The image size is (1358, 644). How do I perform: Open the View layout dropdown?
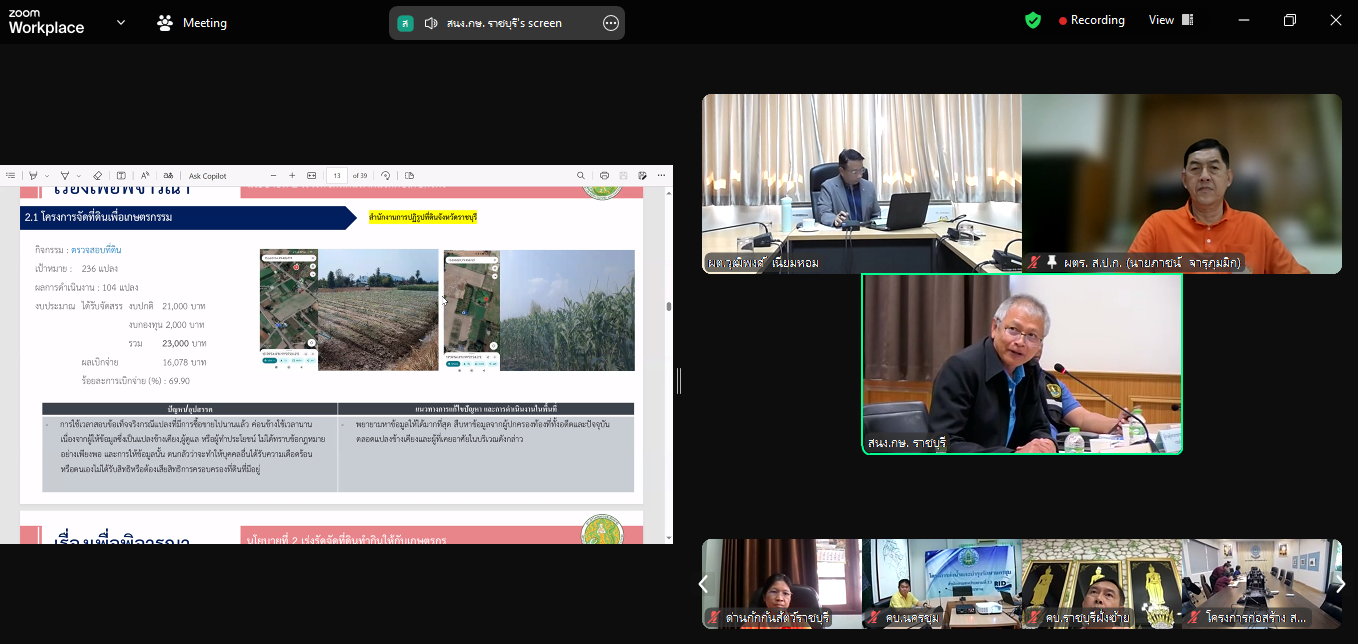(1171, 20)
